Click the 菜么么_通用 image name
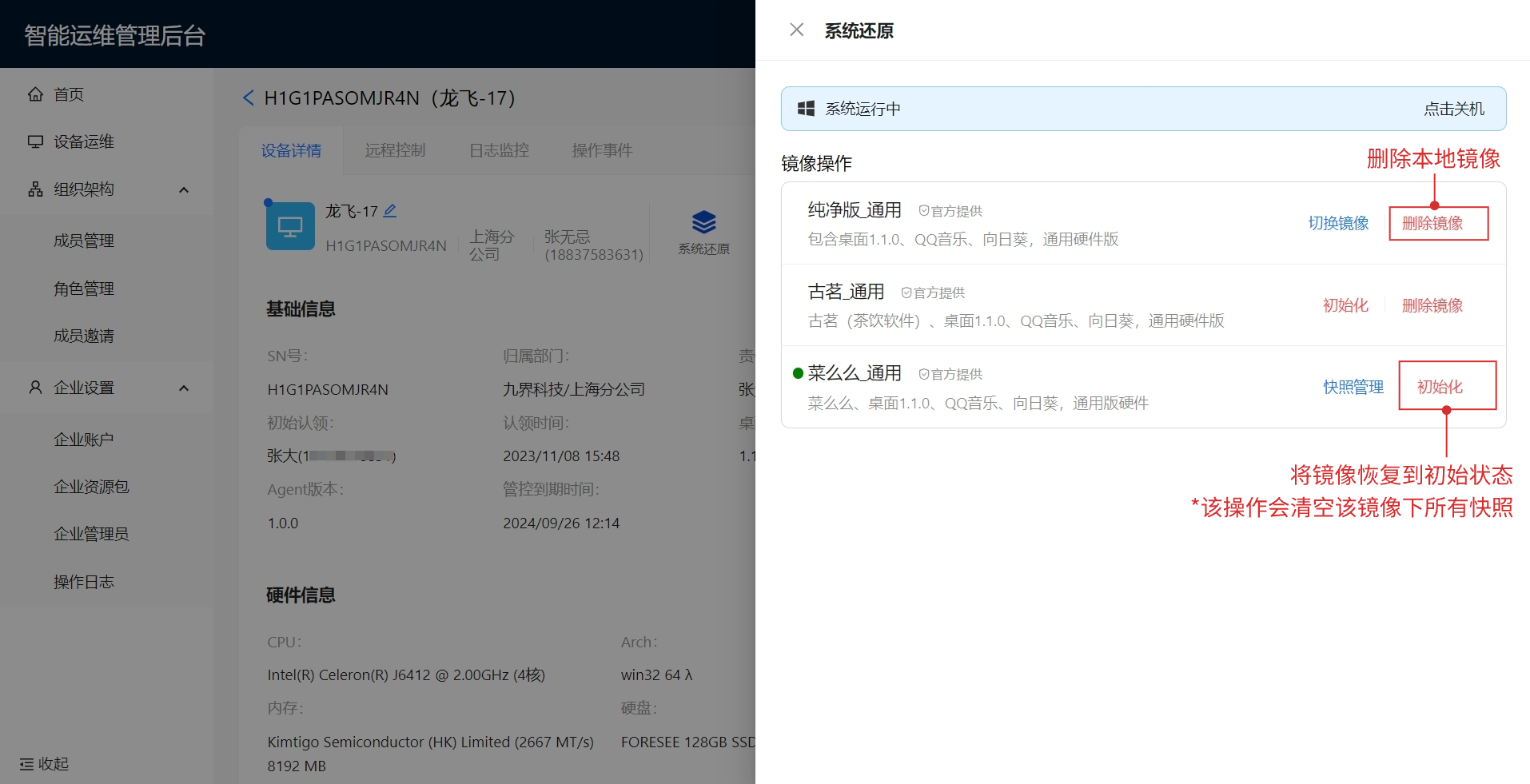This screenshot has height=784, width=1530. coord(855,373)
